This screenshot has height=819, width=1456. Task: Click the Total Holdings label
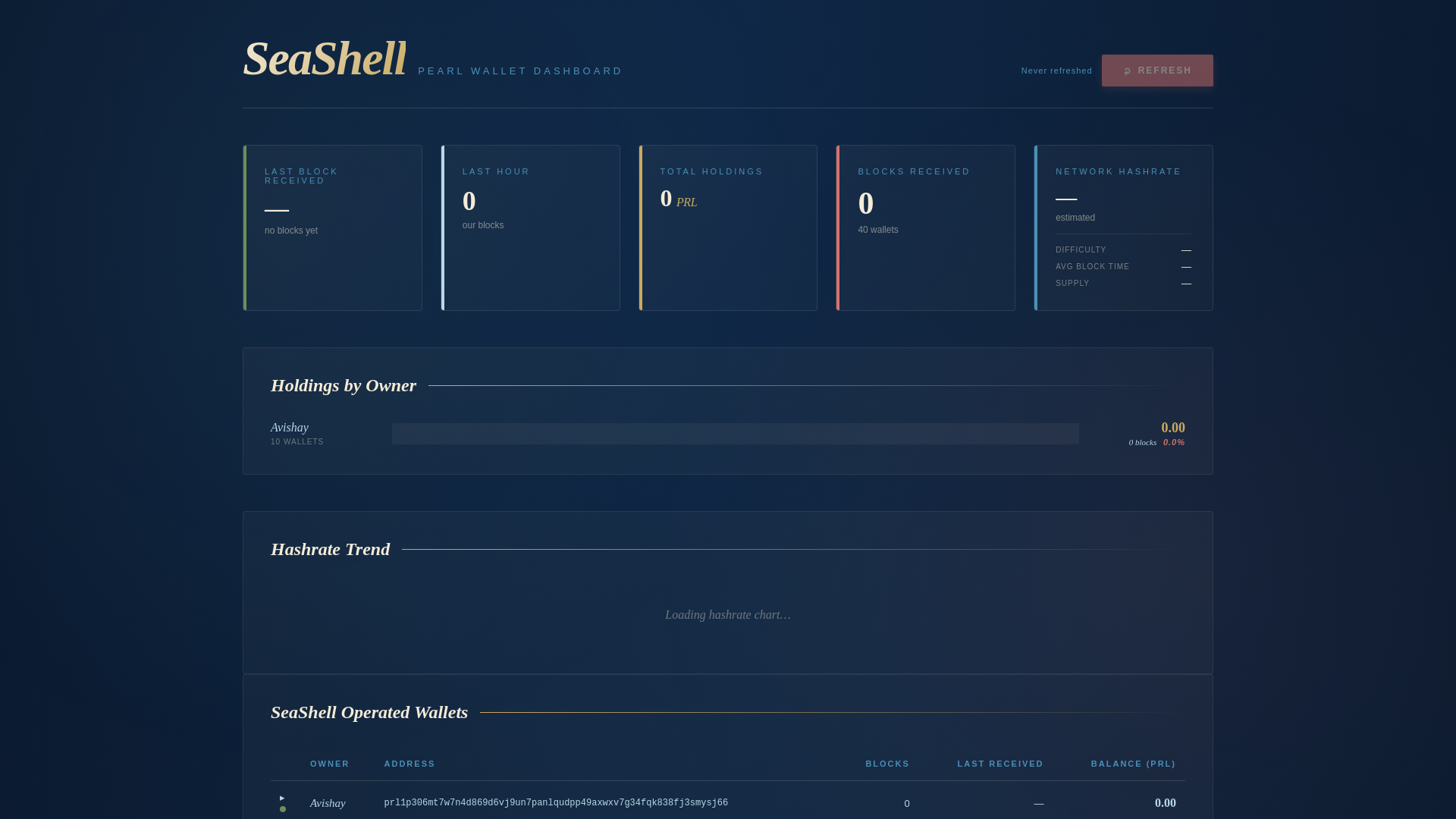(711, 171)
